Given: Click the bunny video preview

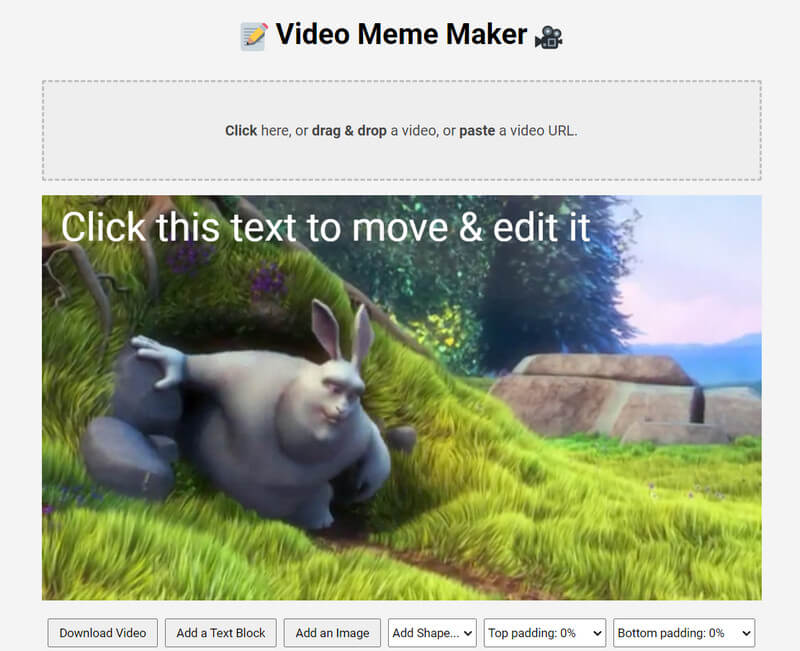Looking at the screenshot, I should [402, 397].
